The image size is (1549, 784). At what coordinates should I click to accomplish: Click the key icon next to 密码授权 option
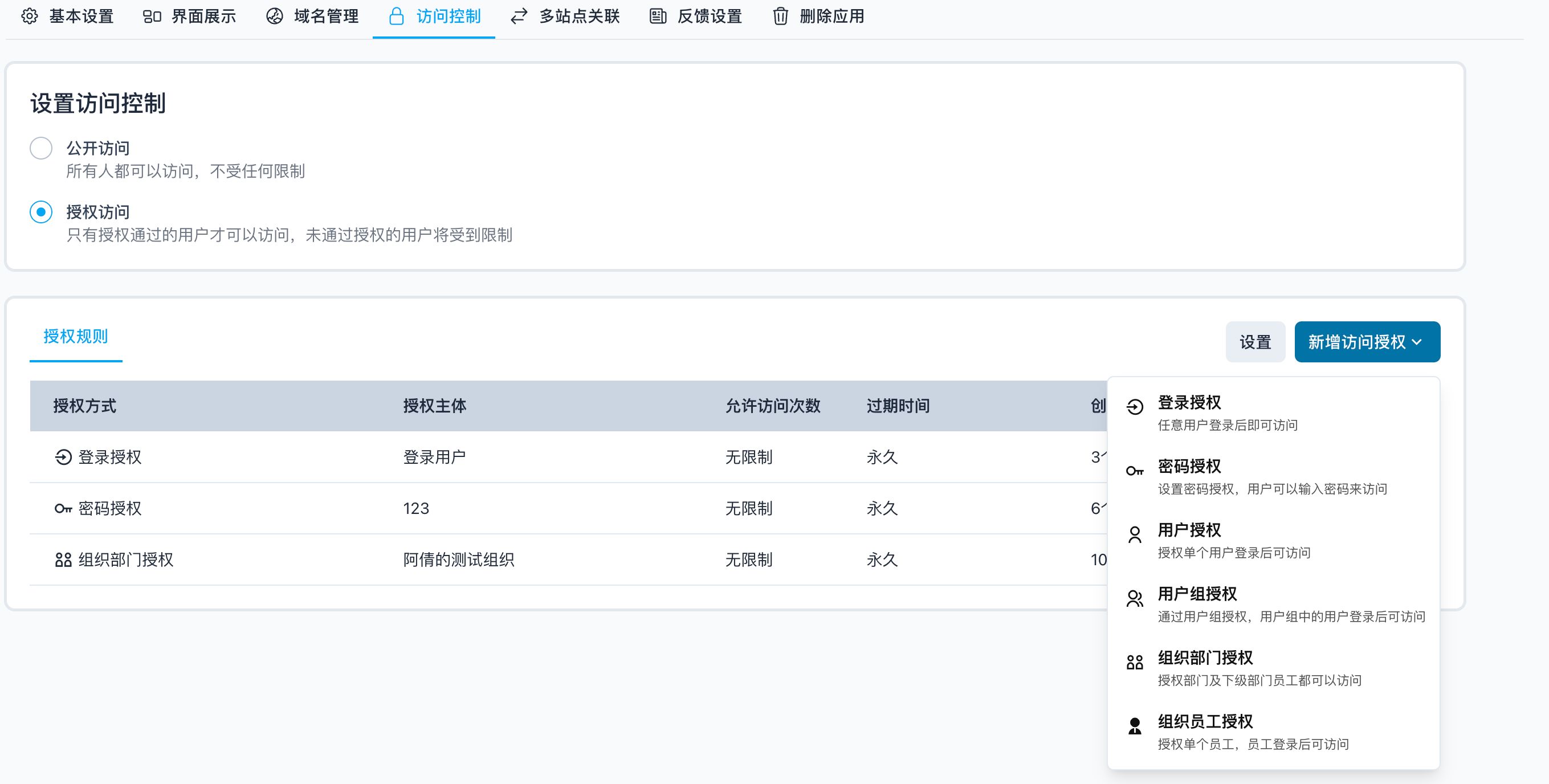tap(1135, 471)
